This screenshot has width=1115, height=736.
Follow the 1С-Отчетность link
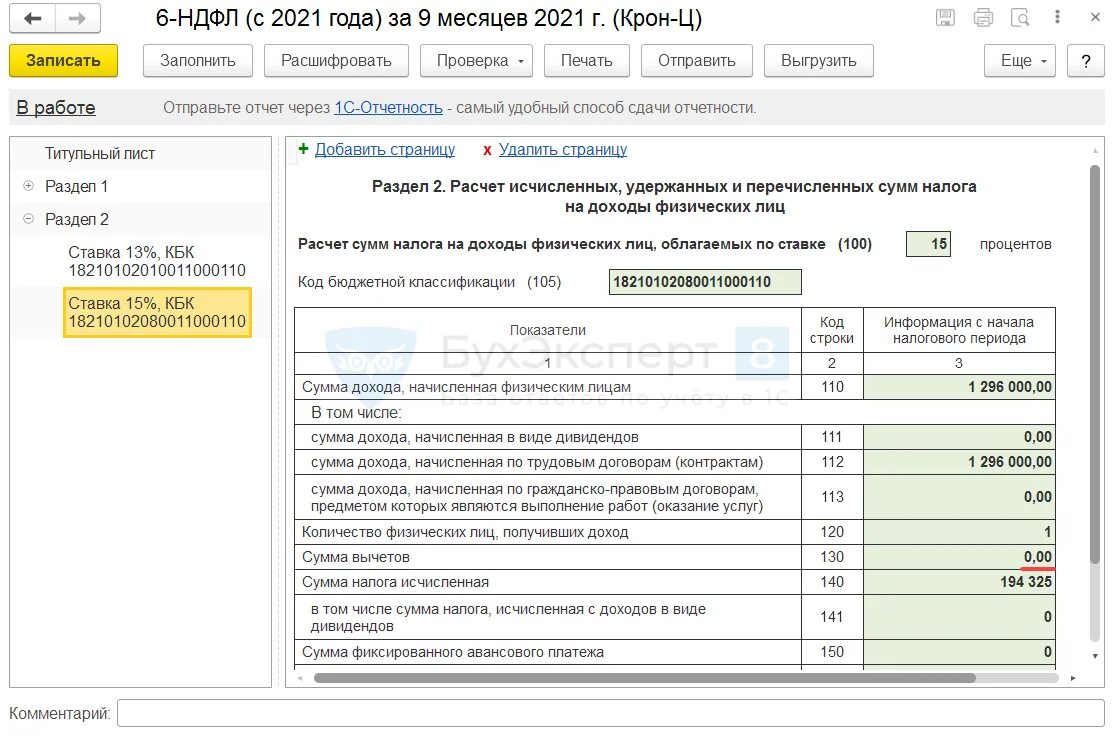pos(388,107)
